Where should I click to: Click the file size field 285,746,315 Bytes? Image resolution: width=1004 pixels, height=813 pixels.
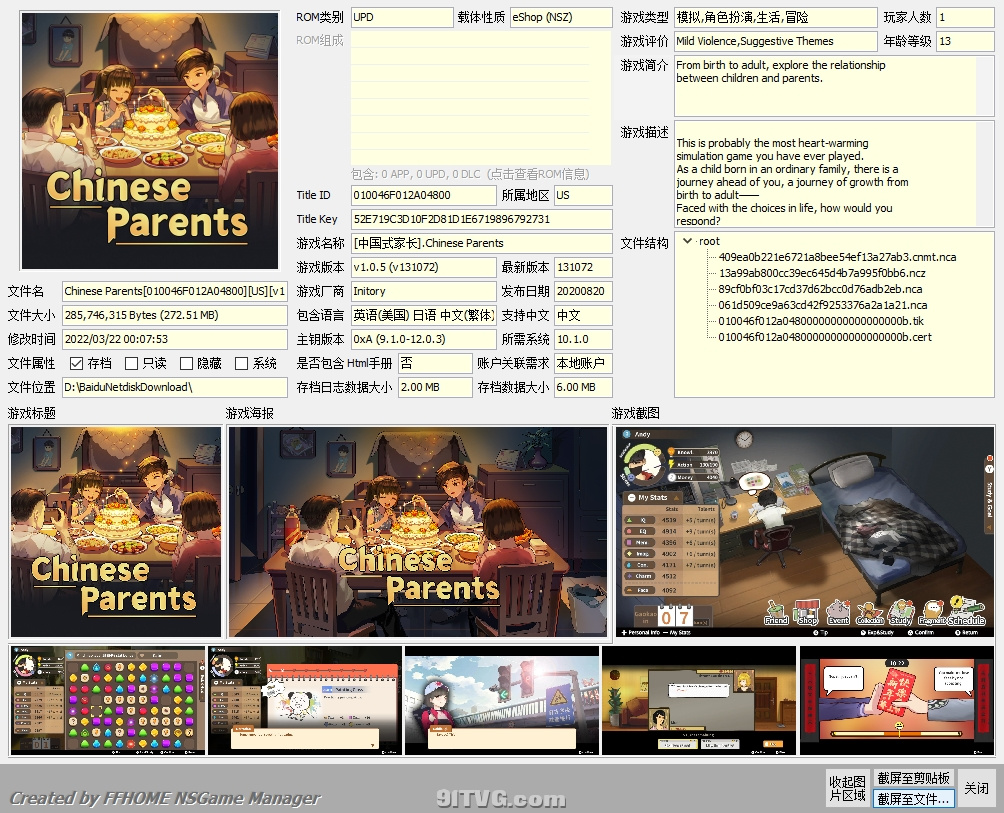click(x=175, y=316)
